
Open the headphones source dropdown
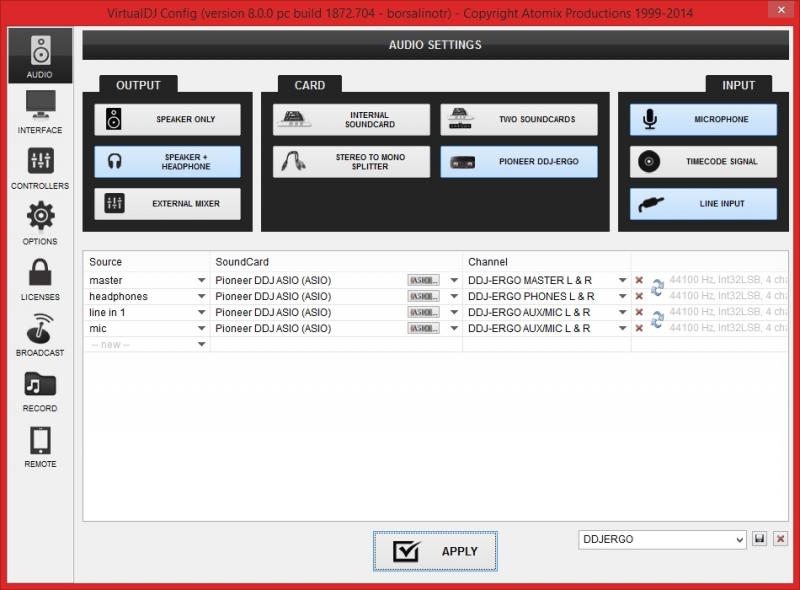pos(202,296)
